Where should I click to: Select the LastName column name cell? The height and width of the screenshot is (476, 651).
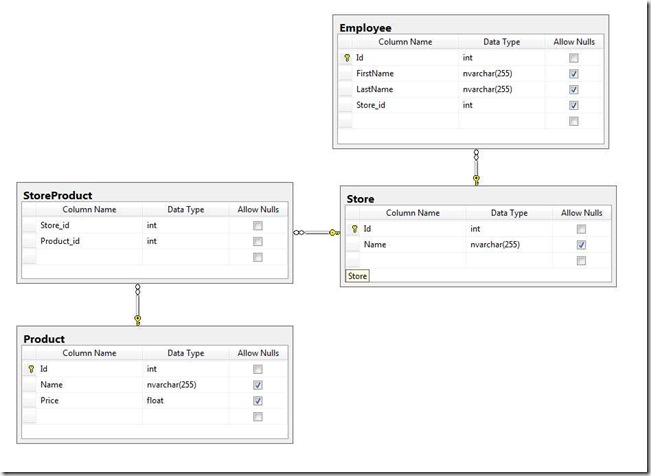point(405,89)
